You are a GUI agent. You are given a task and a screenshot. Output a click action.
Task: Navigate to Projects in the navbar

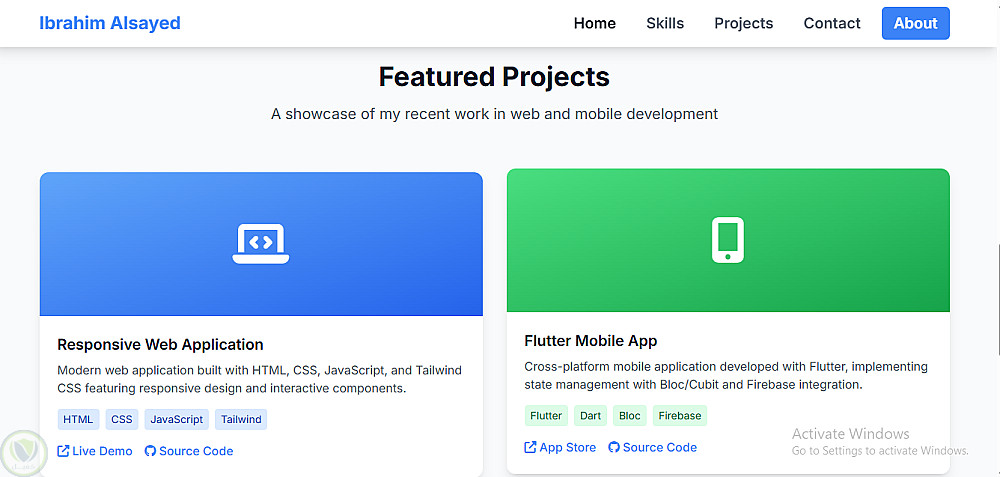coord(743,23)
